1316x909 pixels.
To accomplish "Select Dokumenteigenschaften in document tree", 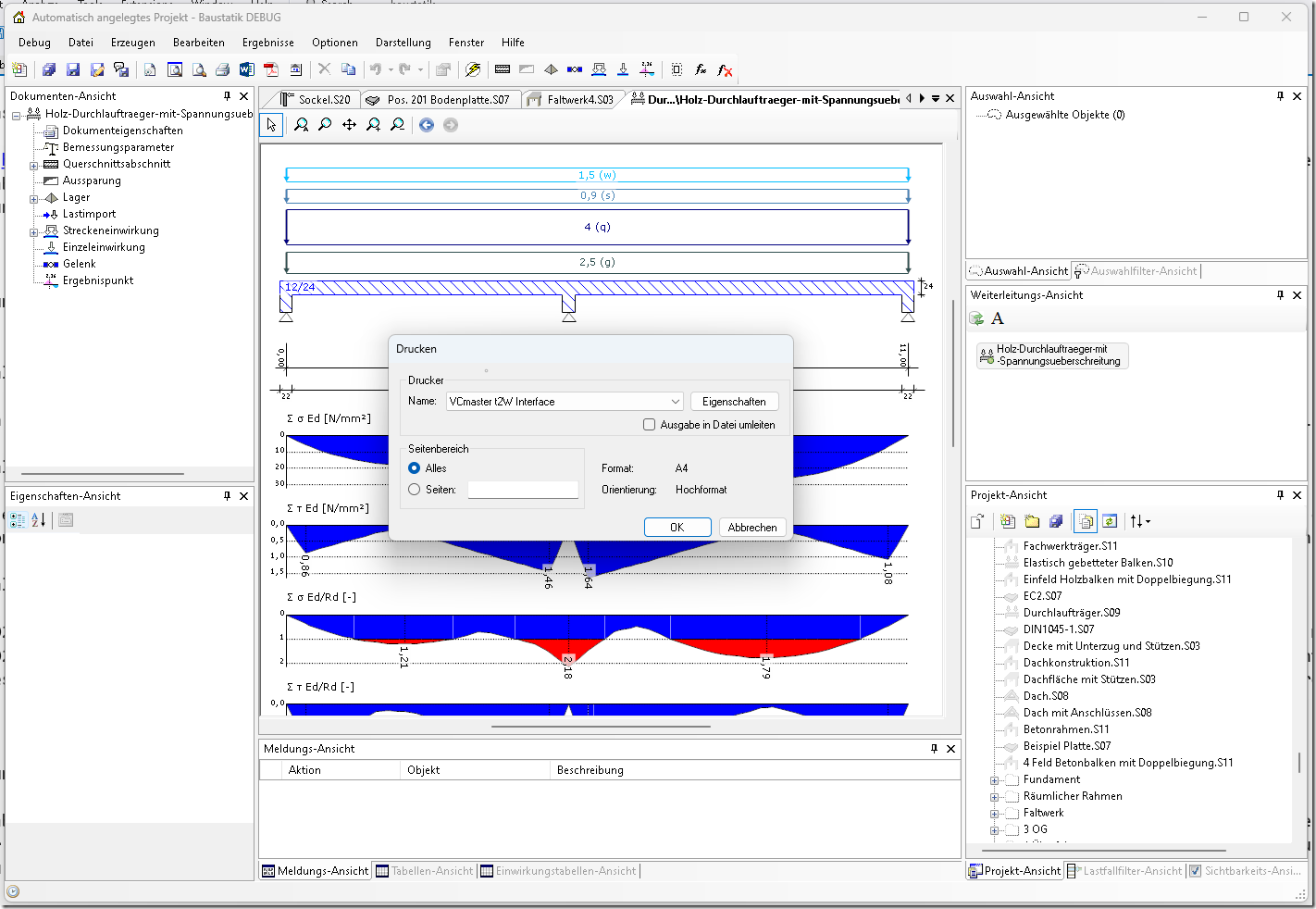I will (x=122, y=131).
